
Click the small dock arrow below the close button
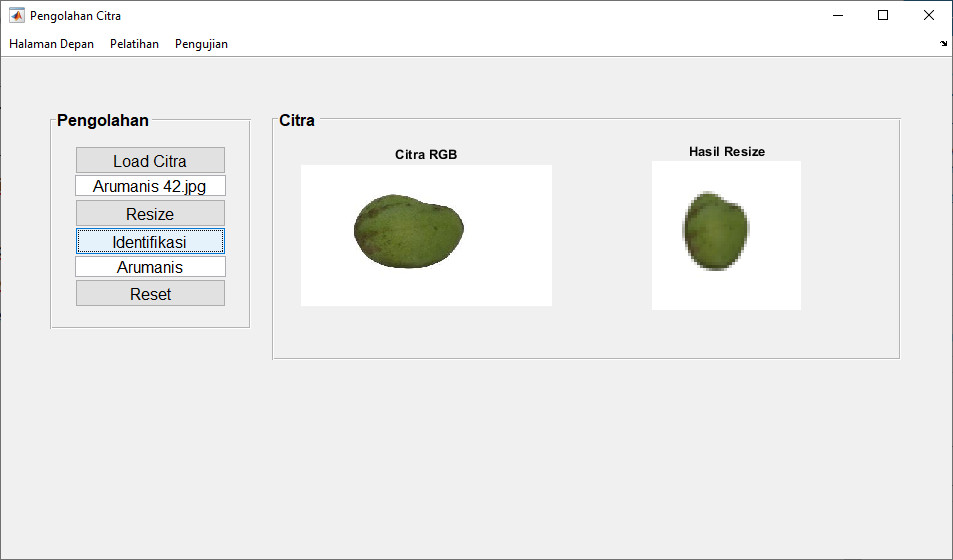(x=943, y=44)
